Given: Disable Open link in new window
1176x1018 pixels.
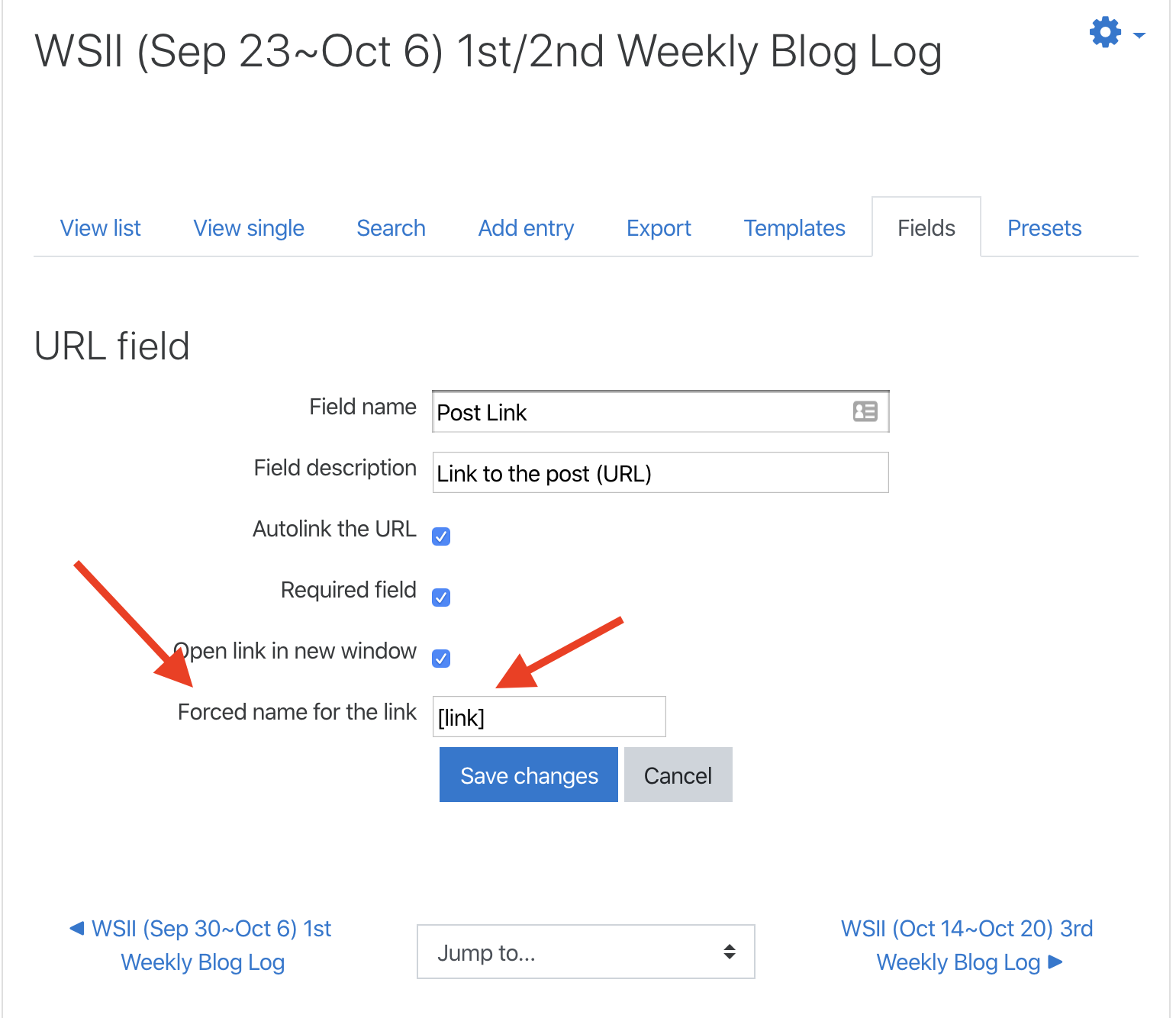Looking at the screenshot, I should point(441,659).
